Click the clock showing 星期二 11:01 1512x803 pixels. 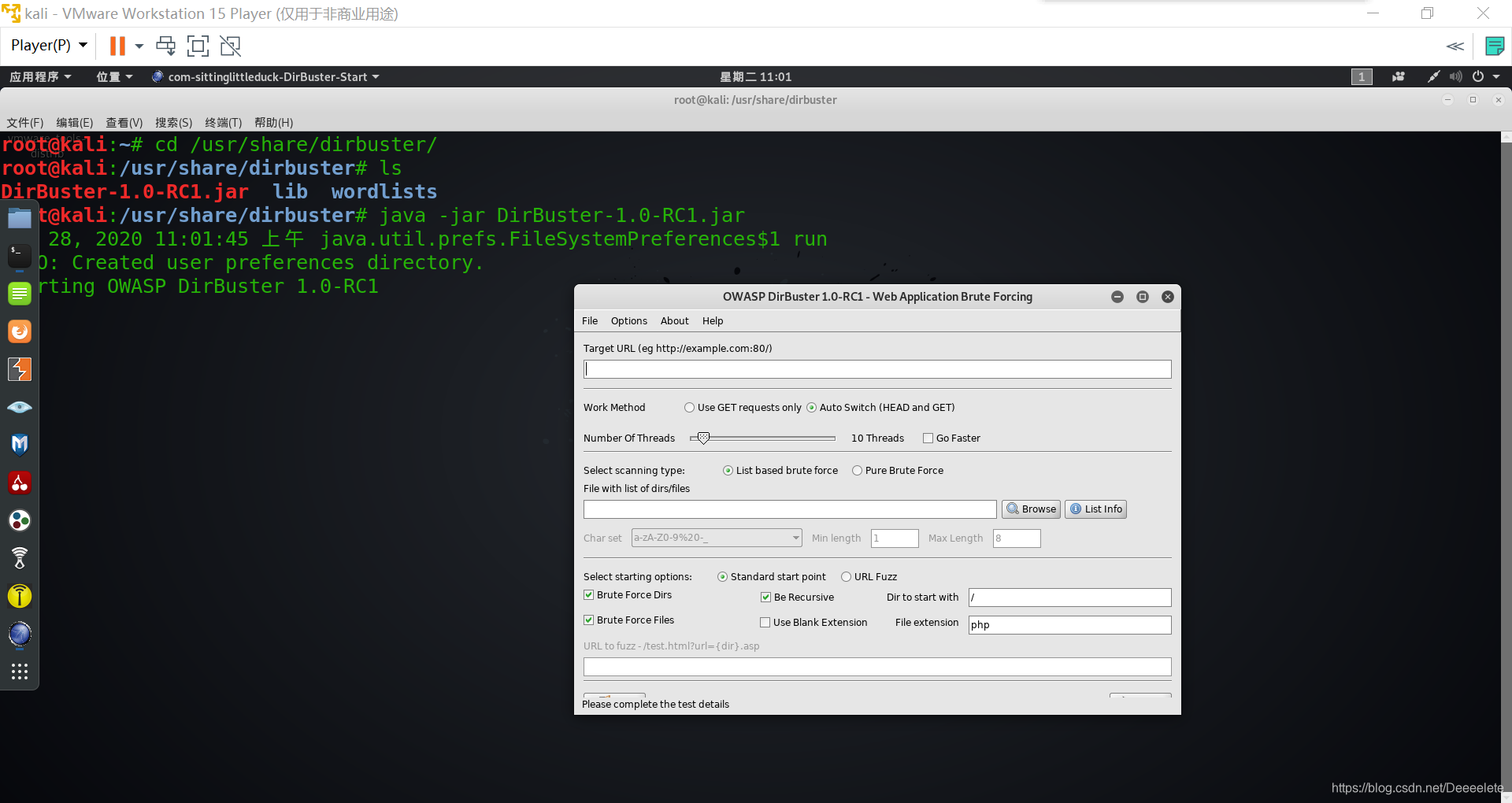click(x=755, y=76)
